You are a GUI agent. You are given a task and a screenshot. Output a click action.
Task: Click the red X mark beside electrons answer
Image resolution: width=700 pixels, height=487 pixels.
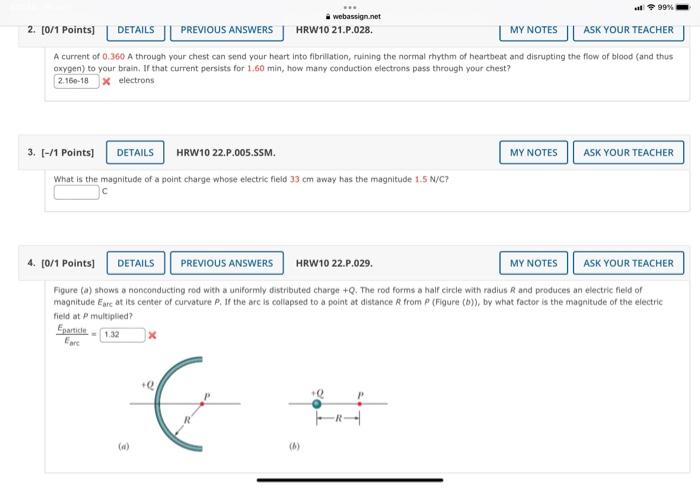(106, 81)
